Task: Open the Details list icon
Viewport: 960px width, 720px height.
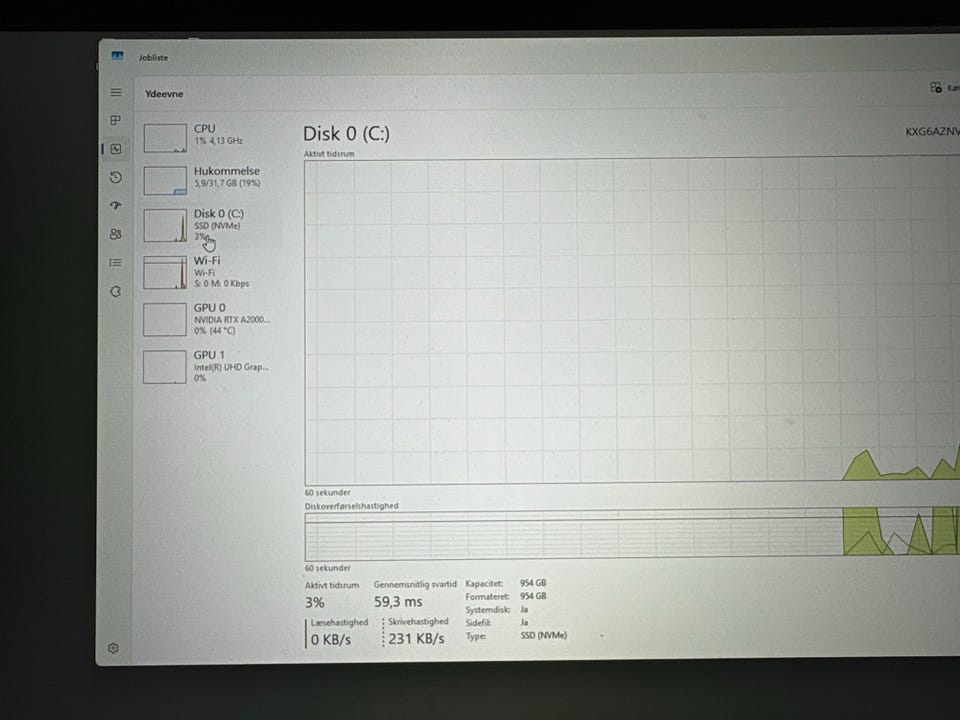Action: coord(116,263)
